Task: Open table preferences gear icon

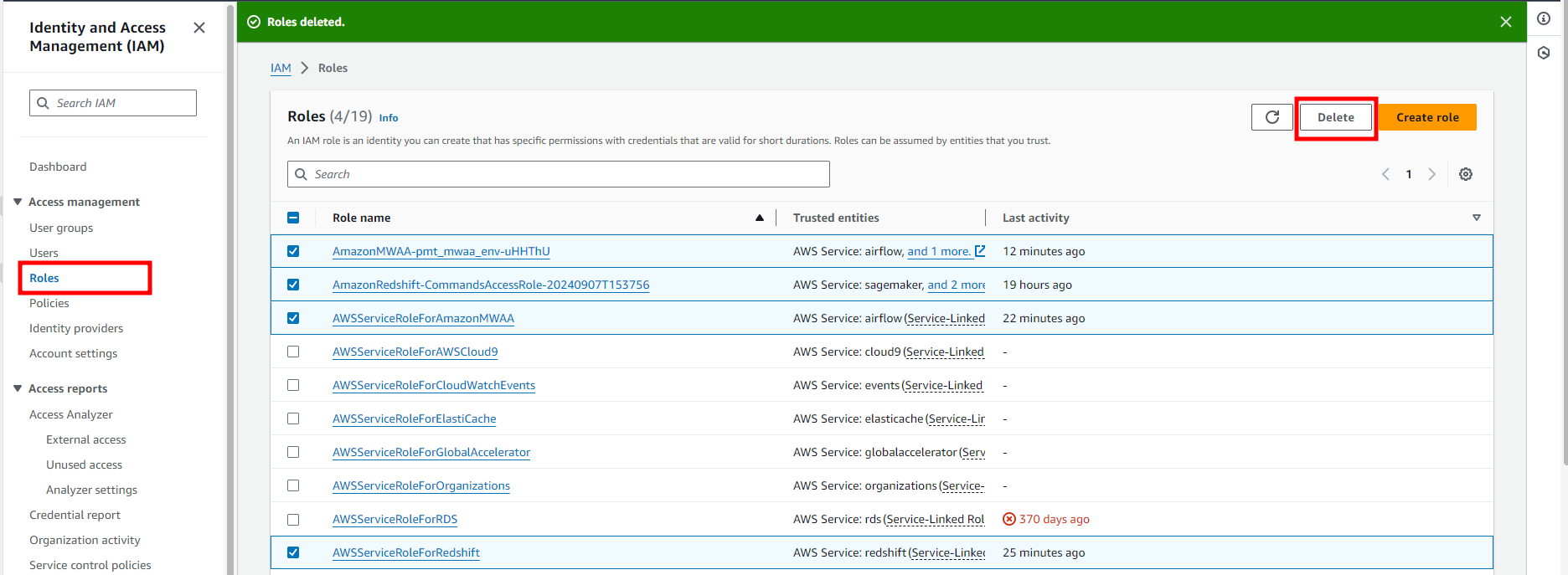Action: pyautogui.click(x=1466, y=174)
